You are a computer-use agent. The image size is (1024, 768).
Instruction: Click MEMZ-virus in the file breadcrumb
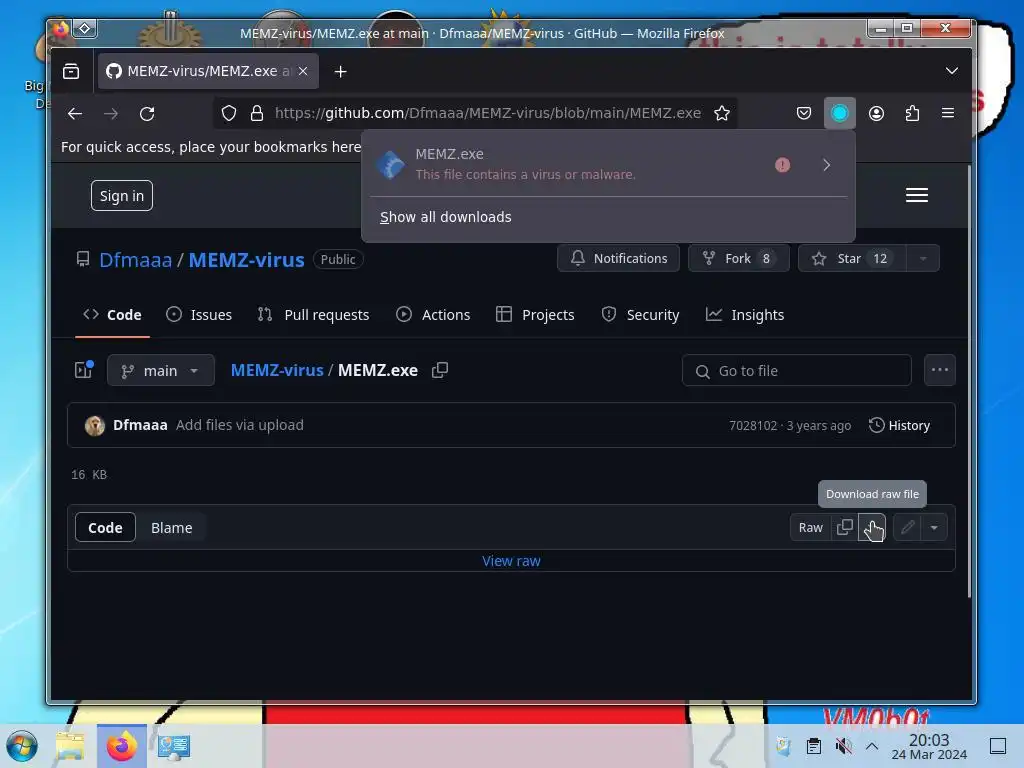277,370
